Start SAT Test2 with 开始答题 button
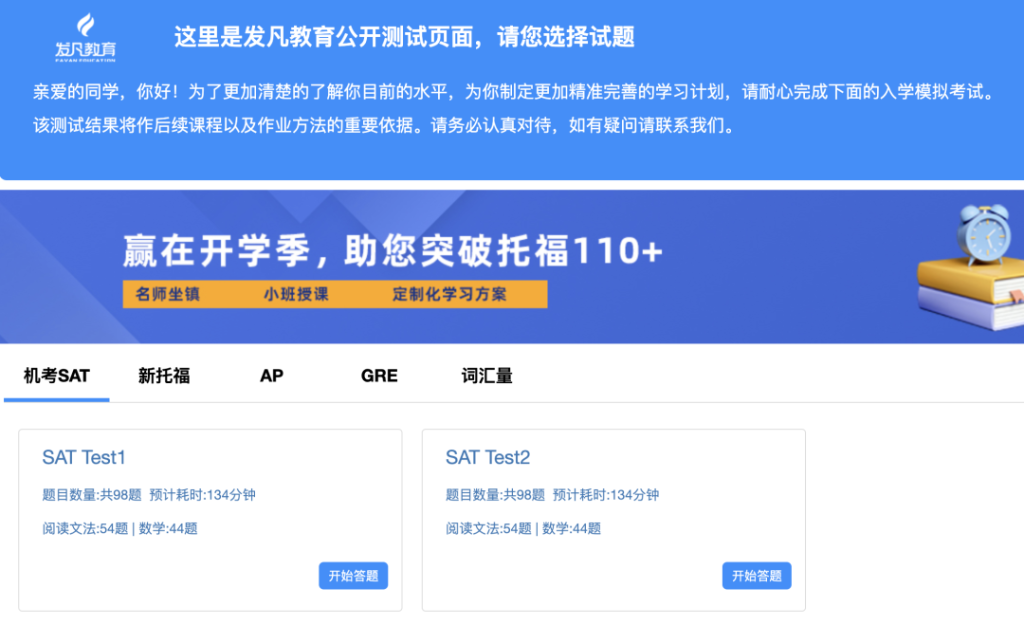 [x=757, y=576]
